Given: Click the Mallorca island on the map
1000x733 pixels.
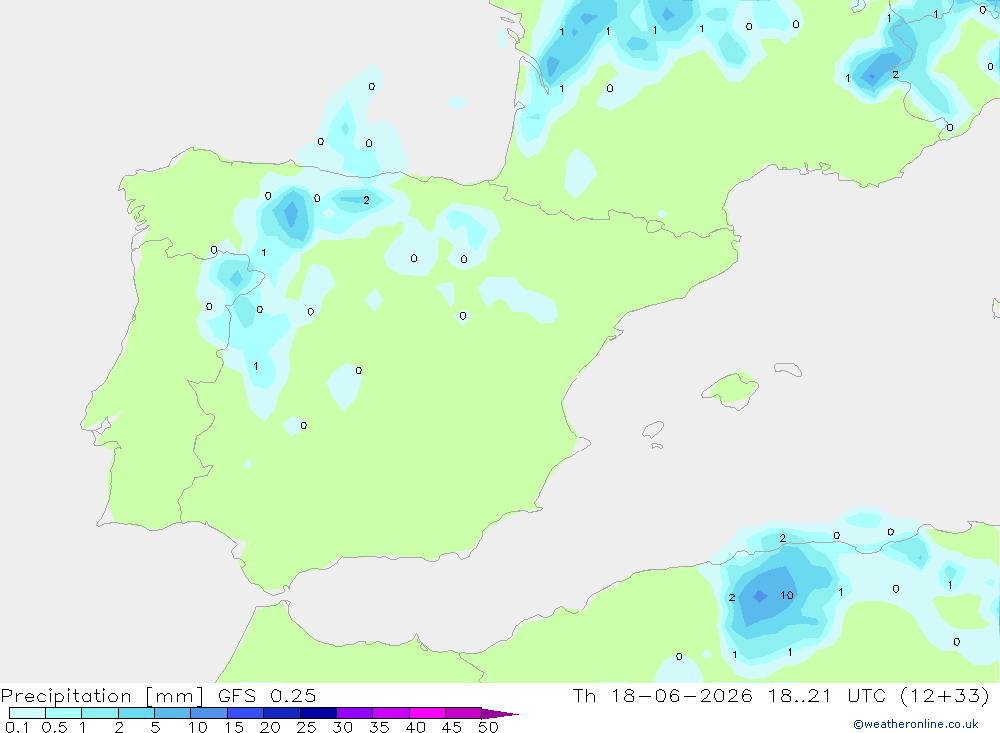Looking at the screenshot, I should point(731,388).
